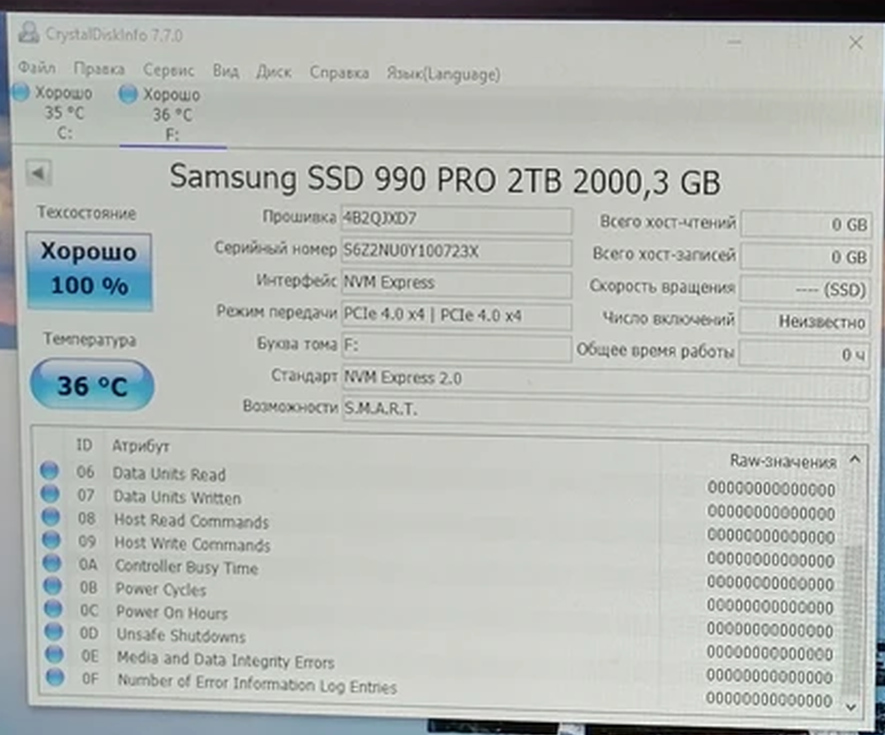Click the transfer mode field PCIe 4.0 x4
The image size is (885, 735).
[456, 316]
